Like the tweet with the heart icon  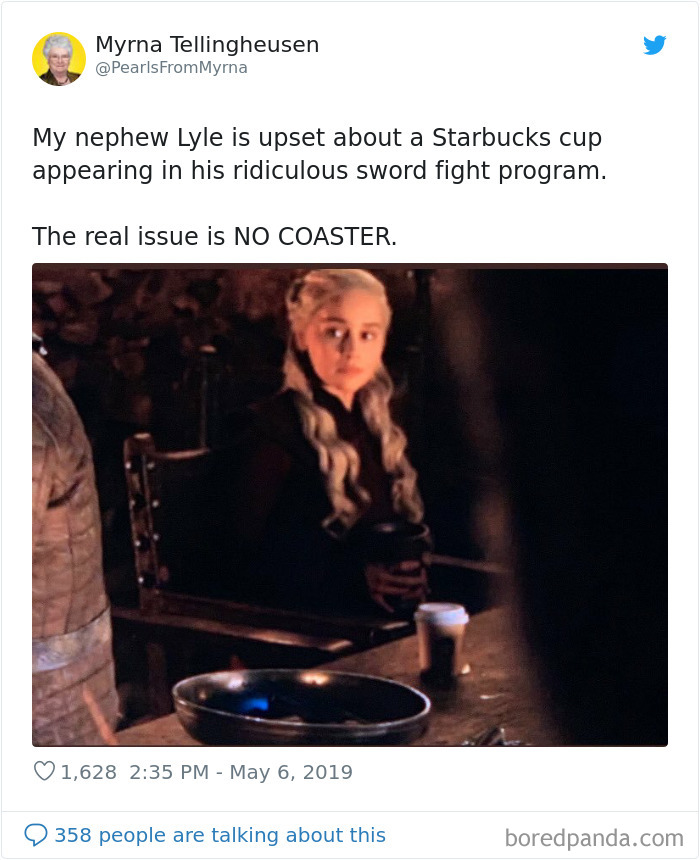[x=44, y=771]
